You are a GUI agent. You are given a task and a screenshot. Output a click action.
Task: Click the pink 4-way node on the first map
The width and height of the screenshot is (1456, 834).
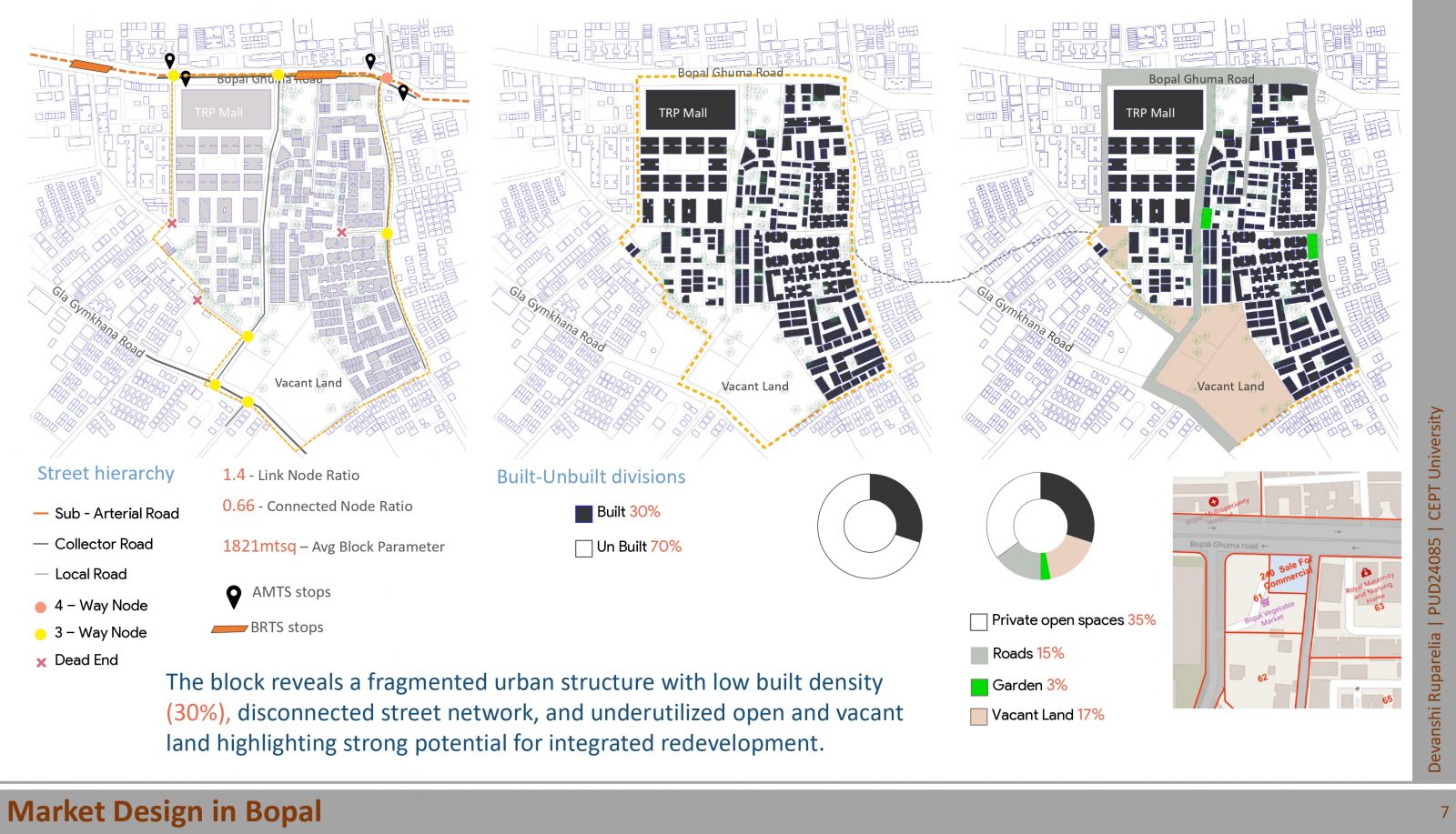pyautogui.click(x=387, y=79)
